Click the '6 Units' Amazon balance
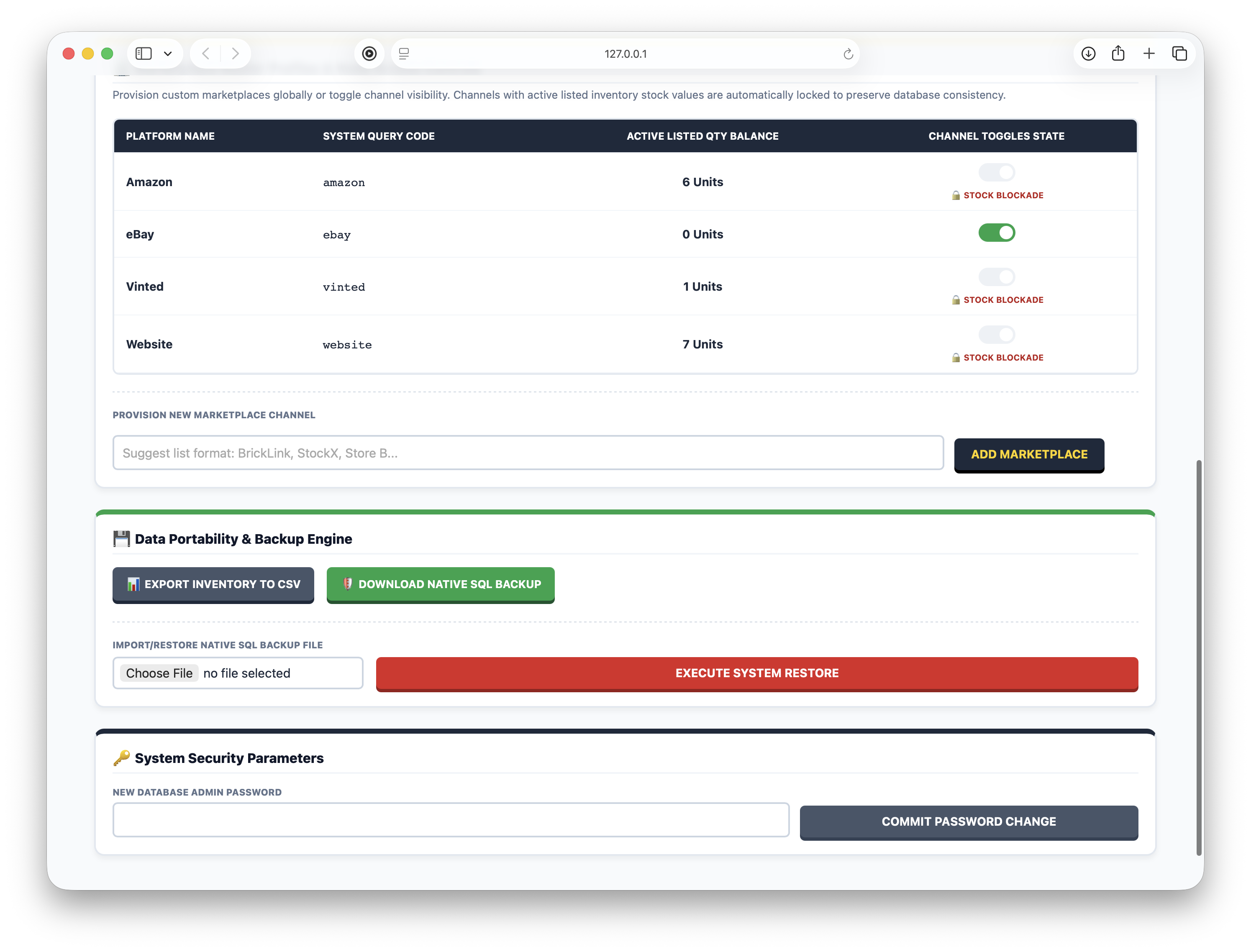Viewport: 1251px width, 952px height. [x=702, y=182]
